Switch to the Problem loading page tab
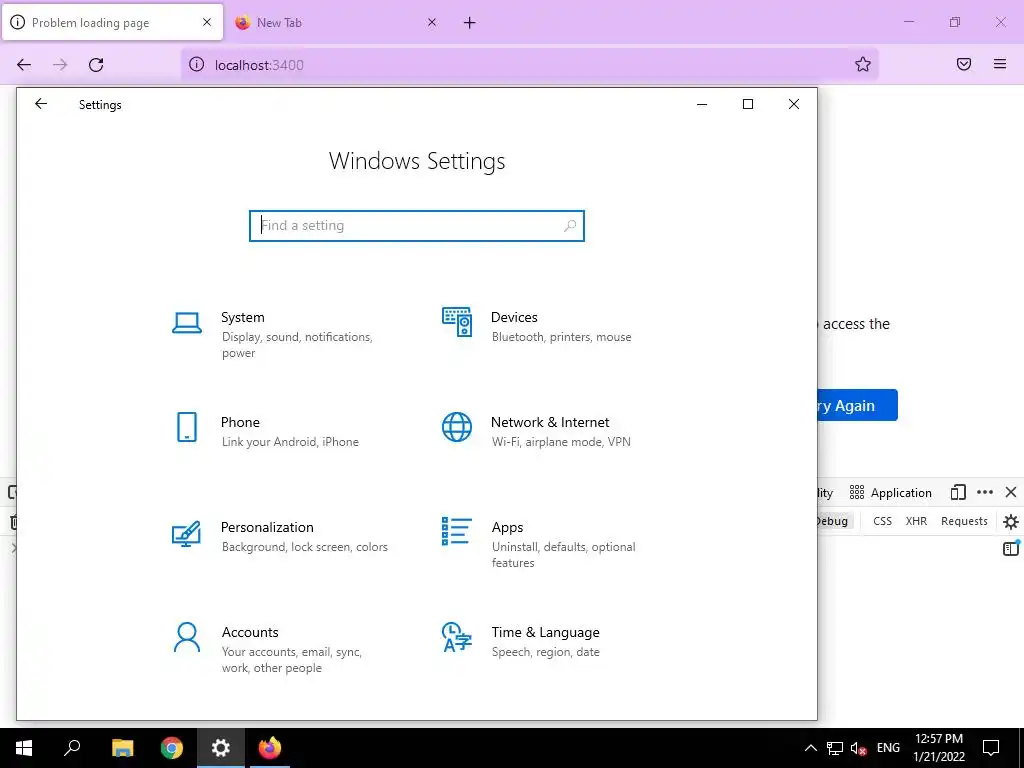This screenshot has height=768, width=1024. pyautogui.click(x=112, y=22)
